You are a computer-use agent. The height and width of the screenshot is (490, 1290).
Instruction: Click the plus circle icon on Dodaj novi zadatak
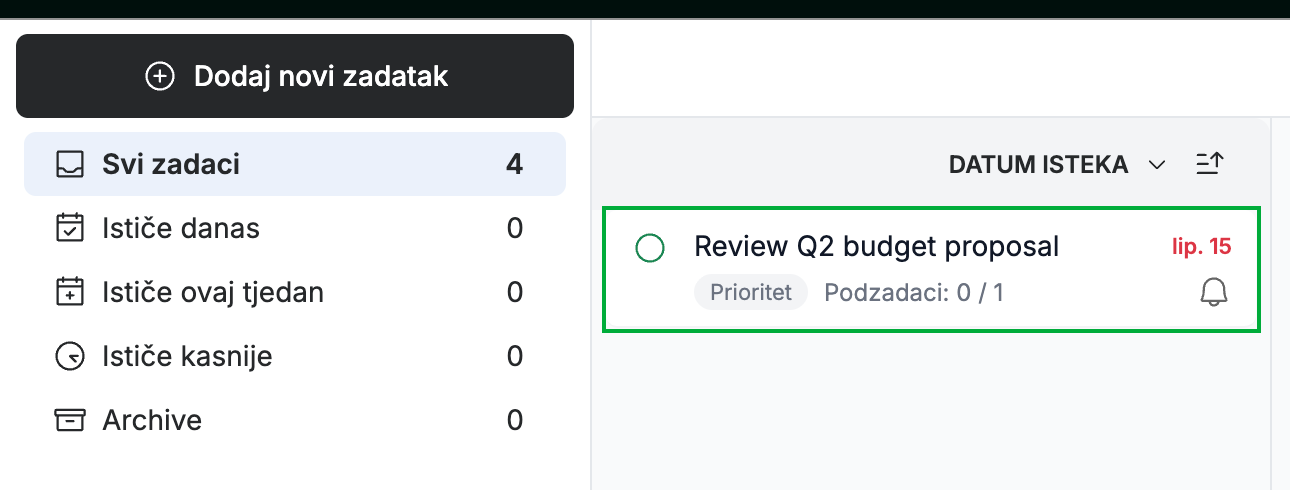(160, 76)
